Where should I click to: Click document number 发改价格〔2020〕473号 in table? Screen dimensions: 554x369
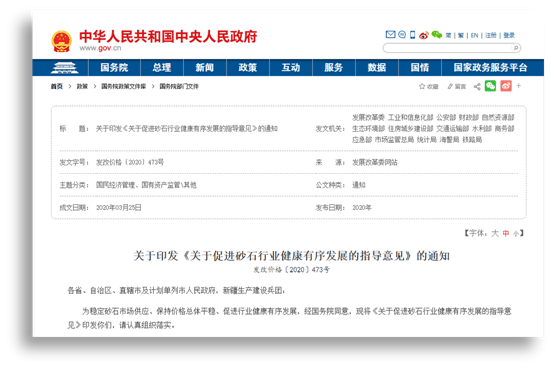tap(130, 162)
